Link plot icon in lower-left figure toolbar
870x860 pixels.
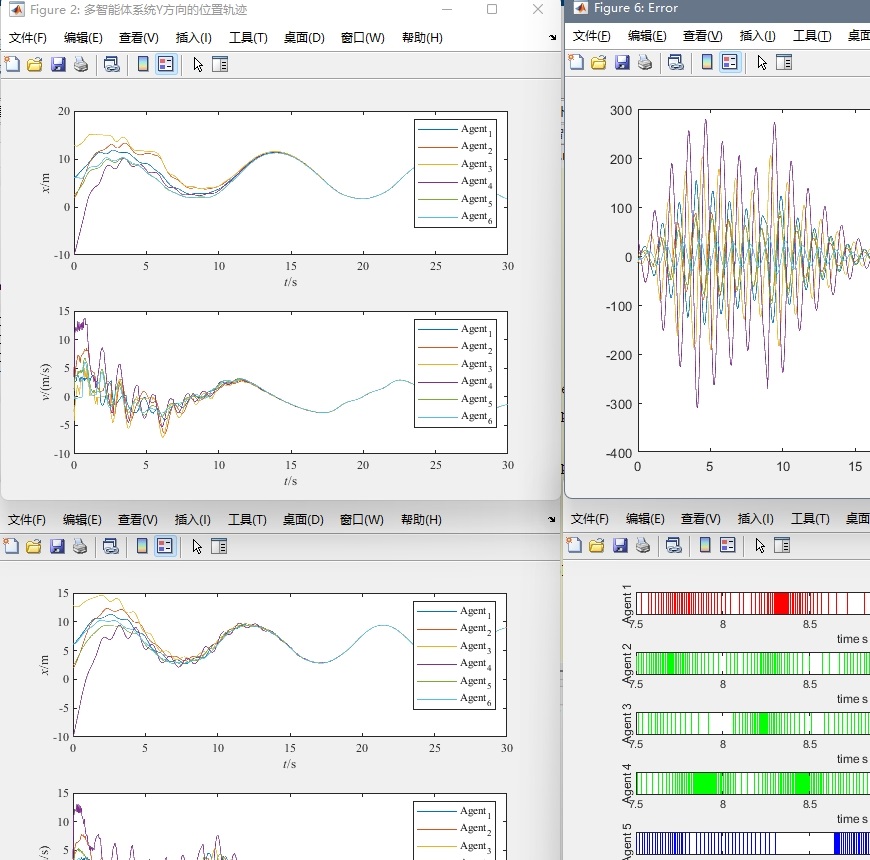click(110, 547)
